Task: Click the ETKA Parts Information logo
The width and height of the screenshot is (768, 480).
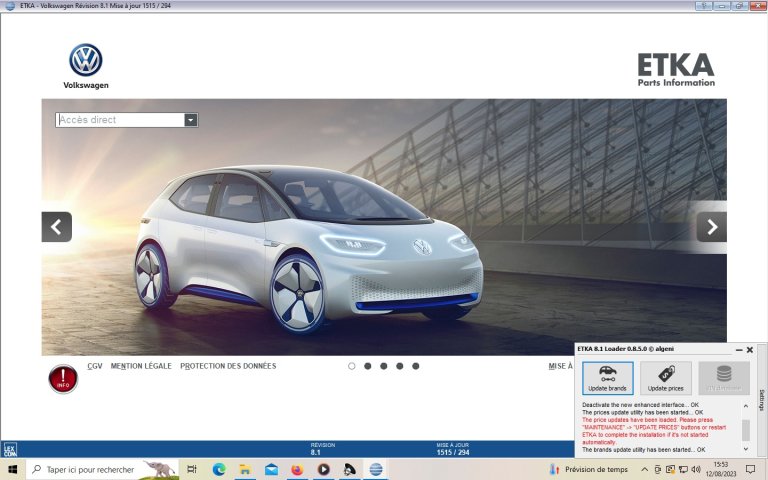Action: [676, 70]
